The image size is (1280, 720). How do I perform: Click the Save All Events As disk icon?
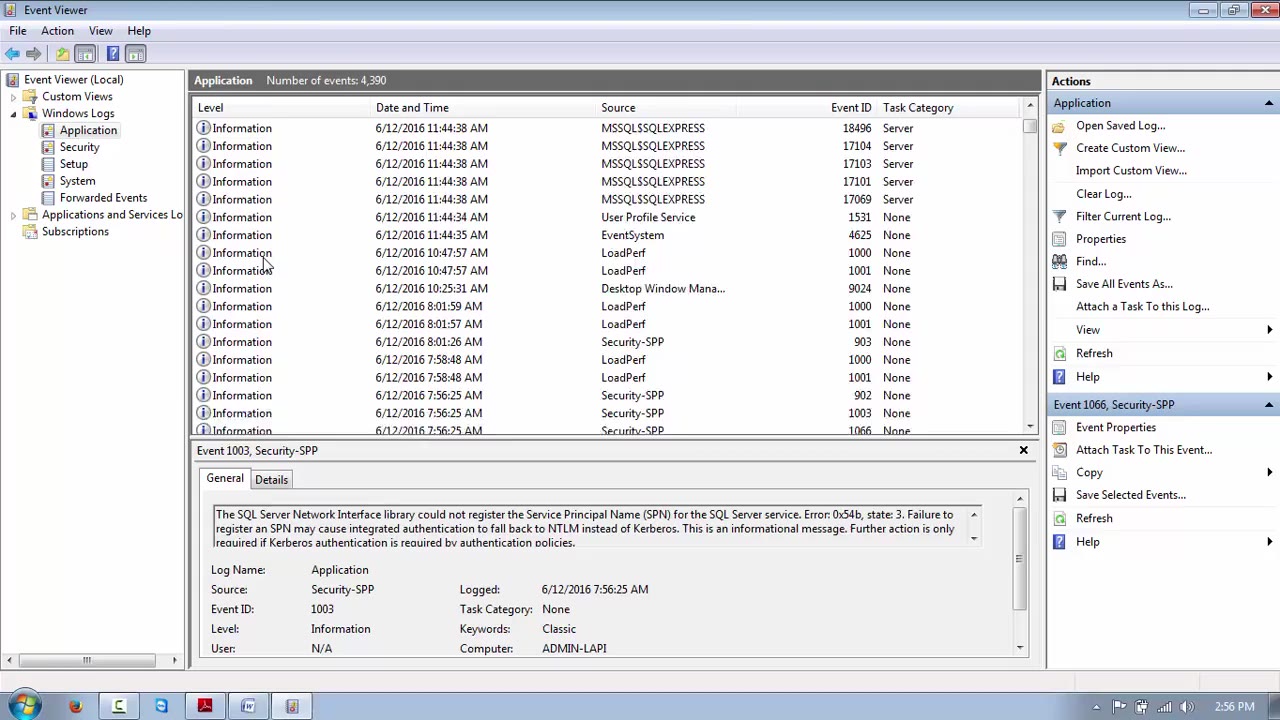(1059, 284)
